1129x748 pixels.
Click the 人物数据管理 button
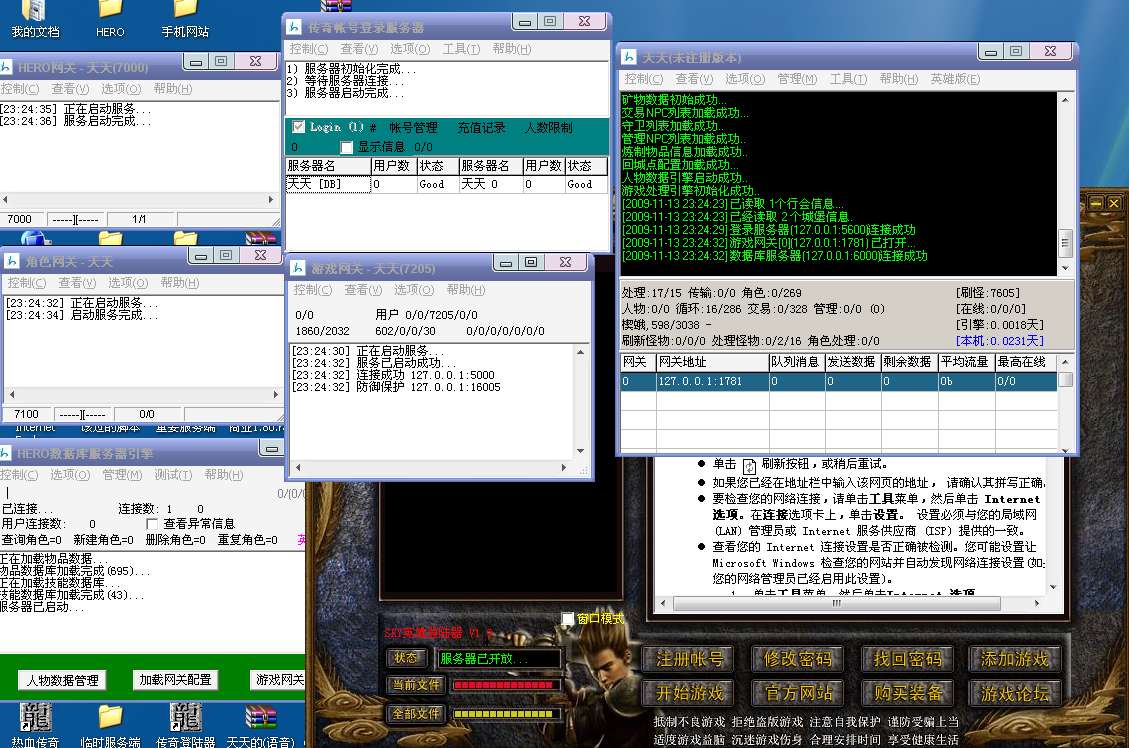(63, 680)
